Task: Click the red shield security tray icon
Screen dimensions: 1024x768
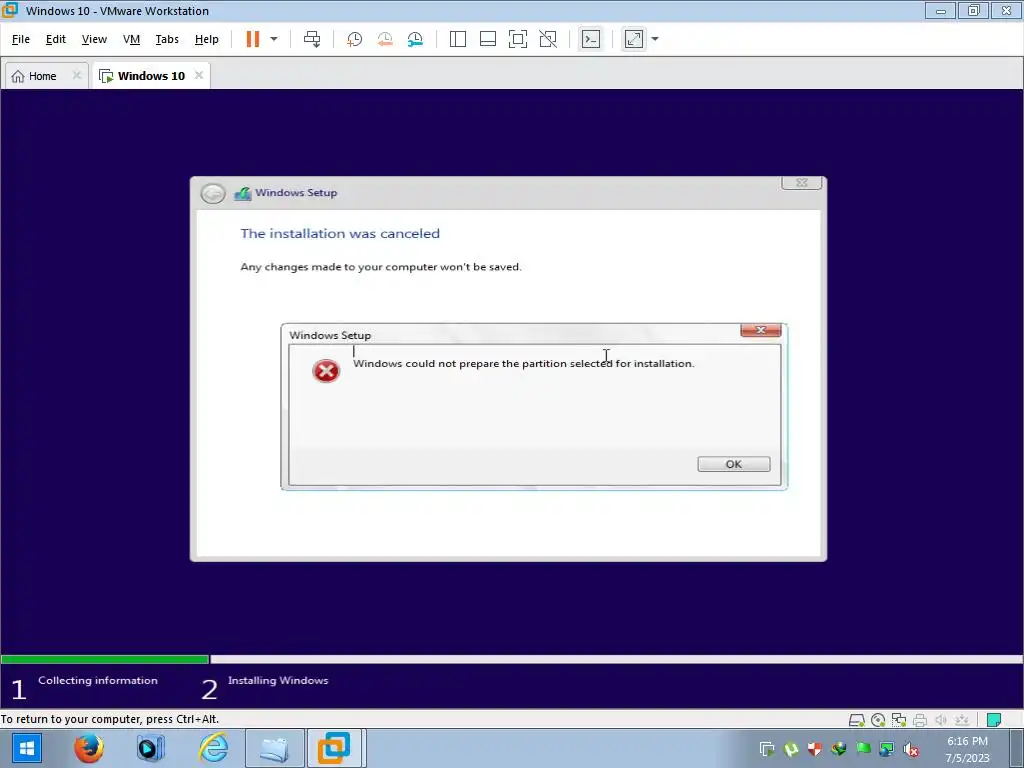Action: [x=814, y=749]
